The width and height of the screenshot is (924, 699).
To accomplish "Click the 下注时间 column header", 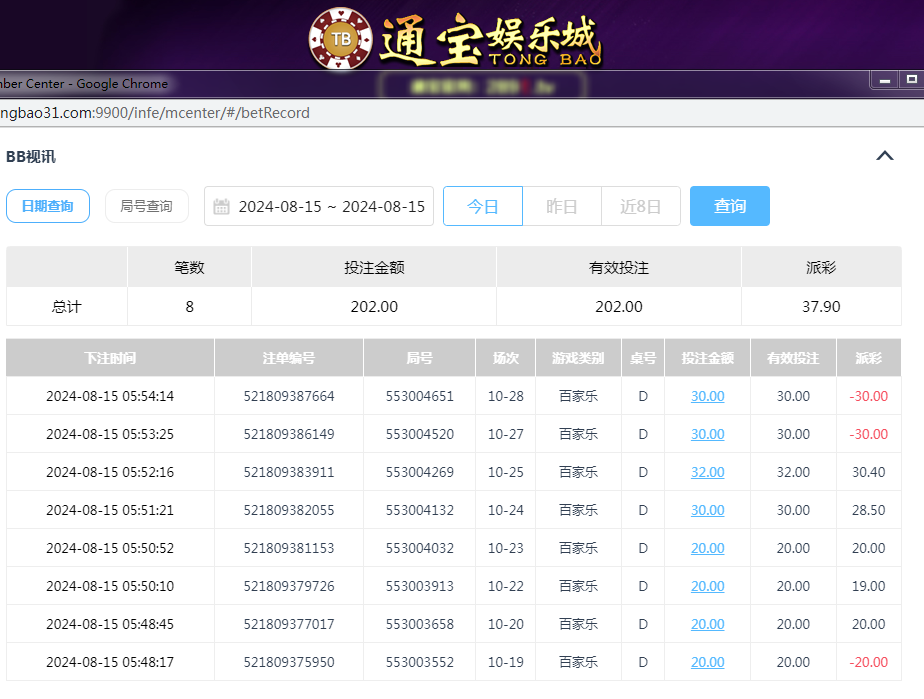I will pyautogui.click(x=110, y=358).
